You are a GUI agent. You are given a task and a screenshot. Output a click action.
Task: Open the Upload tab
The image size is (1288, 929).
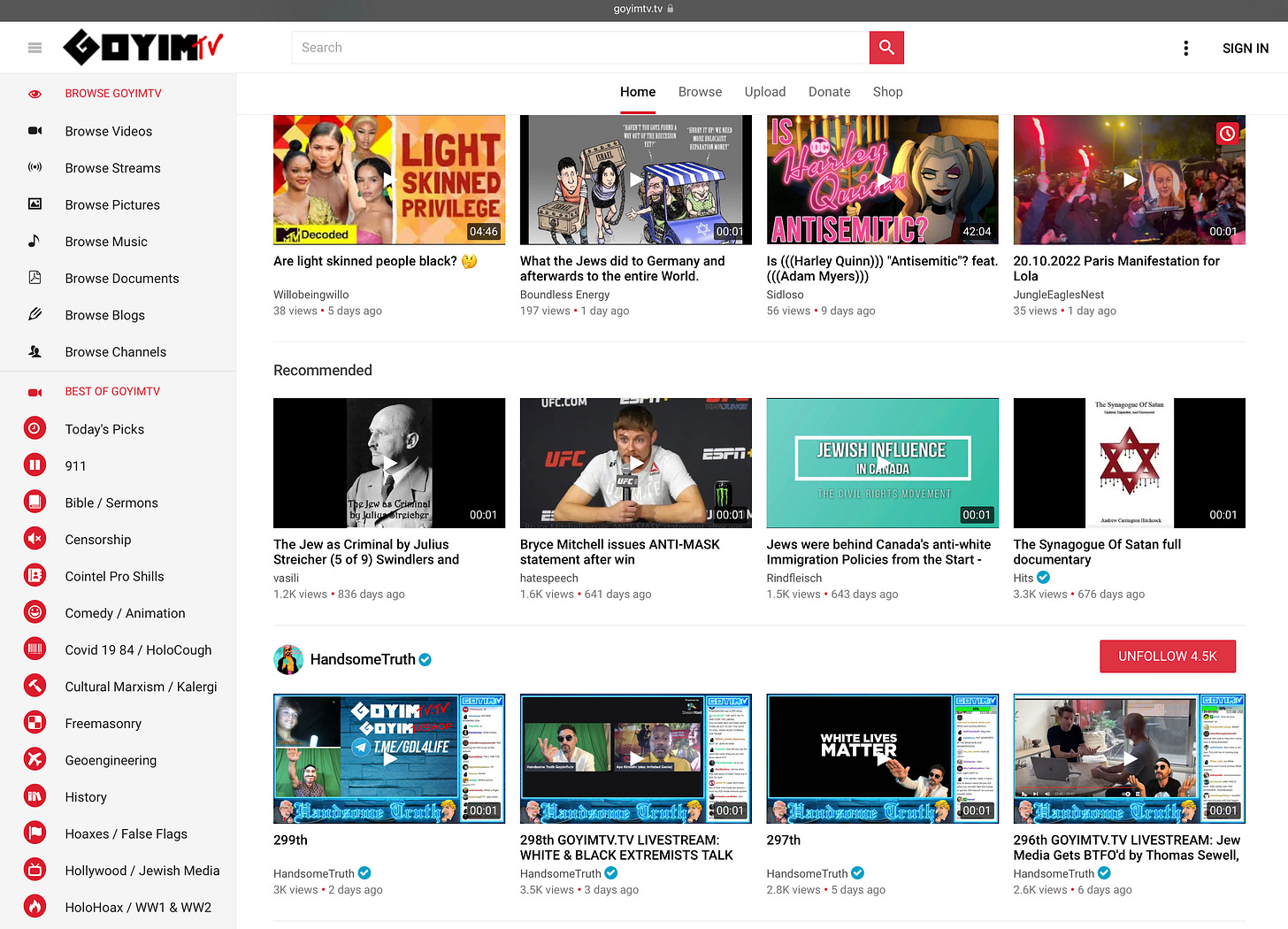click(765, 92)
